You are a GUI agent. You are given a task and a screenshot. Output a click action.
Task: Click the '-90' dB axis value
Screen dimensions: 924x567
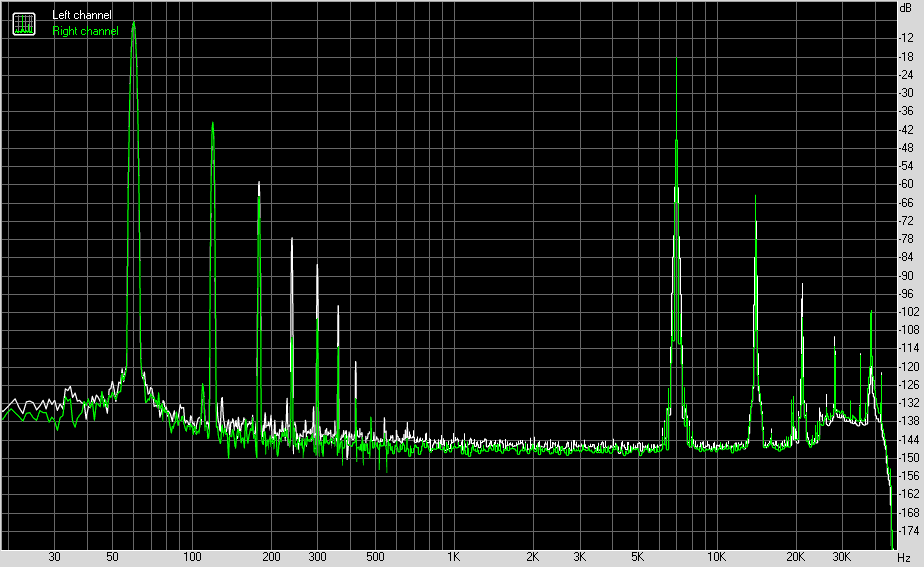906,275
